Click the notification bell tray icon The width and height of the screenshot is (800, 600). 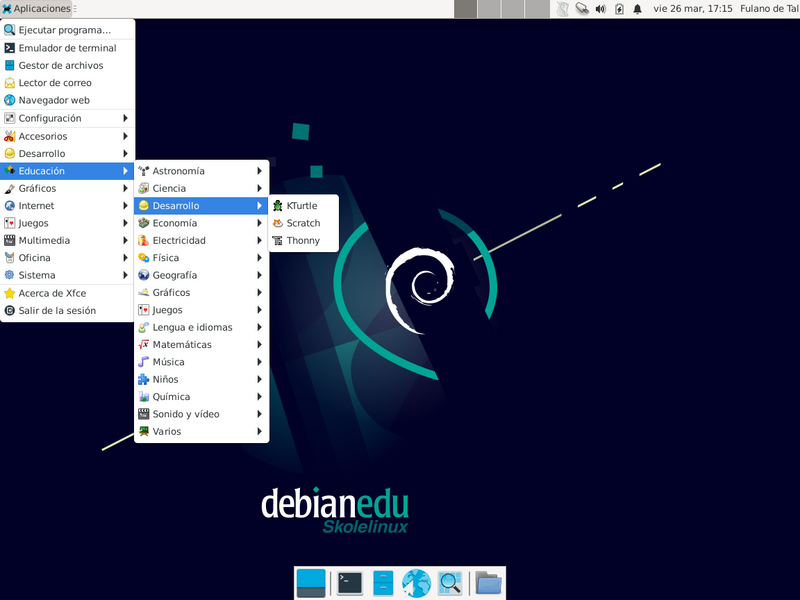(637, 9)
